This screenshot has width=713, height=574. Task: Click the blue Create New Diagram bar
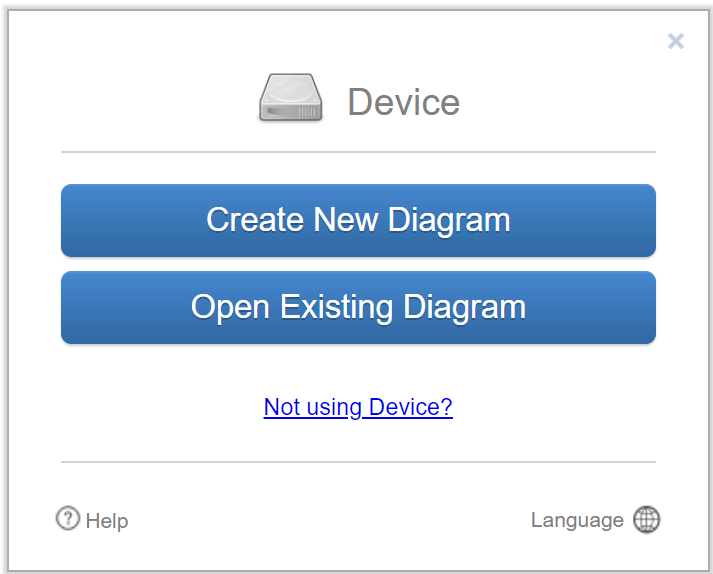(x=358, y=220)
